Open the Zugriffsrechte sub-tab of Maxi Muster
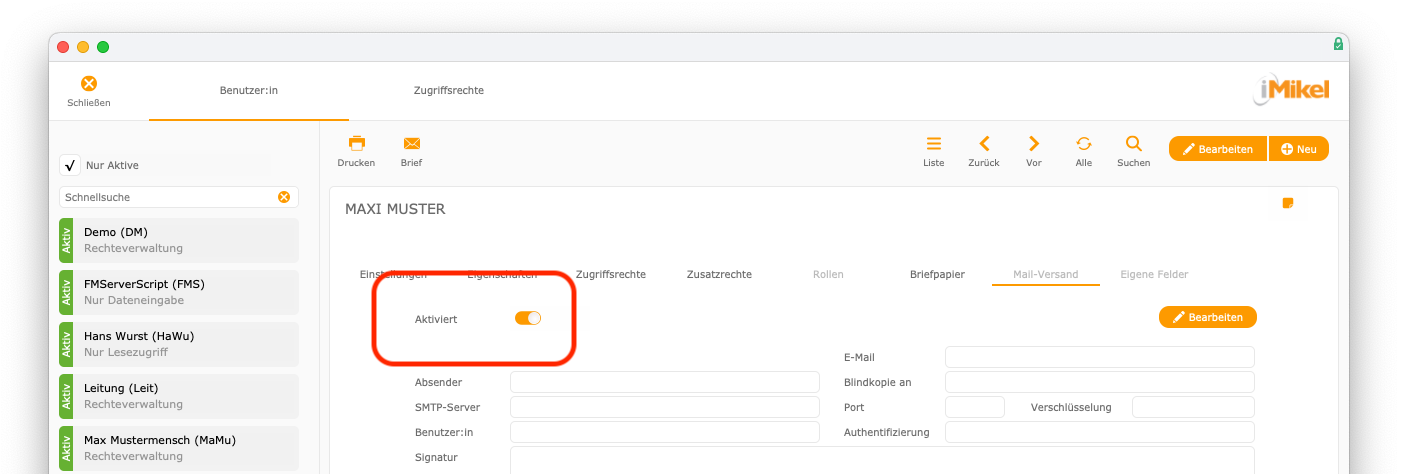Image resolution: width=1405 pixels, height=474 pixels. coord(610,274)
